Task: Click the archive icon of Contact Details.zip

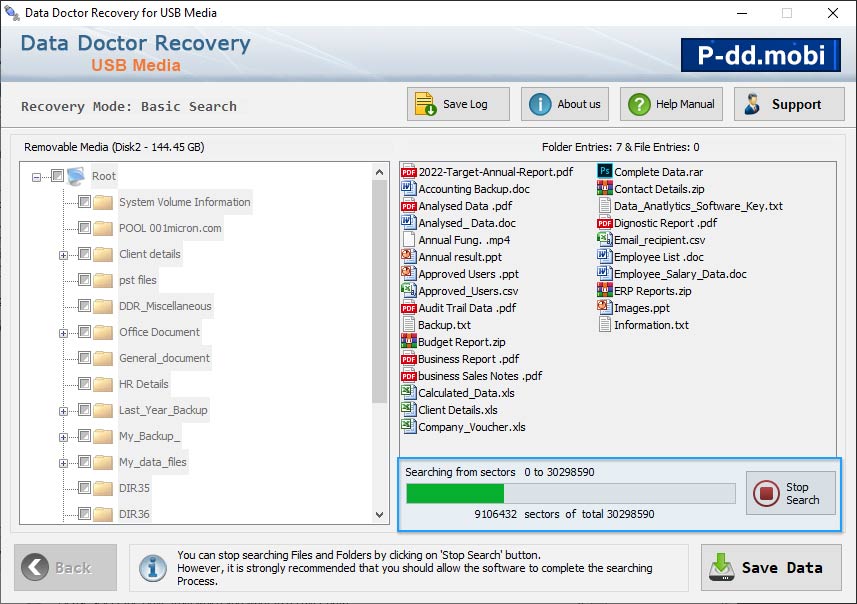Action: (604, 189)
